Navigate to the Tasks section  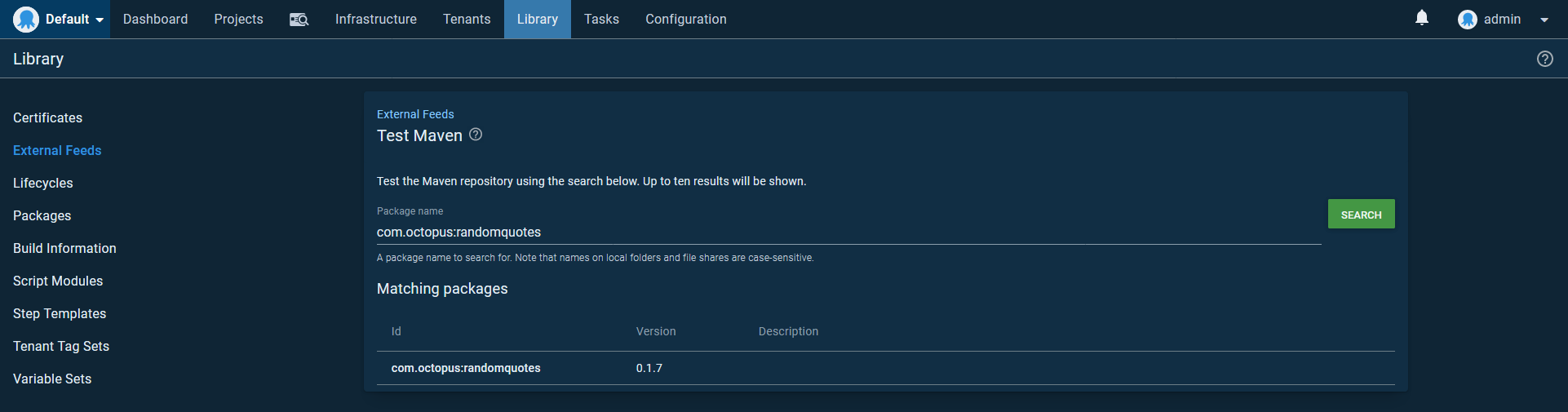(601, 20)
